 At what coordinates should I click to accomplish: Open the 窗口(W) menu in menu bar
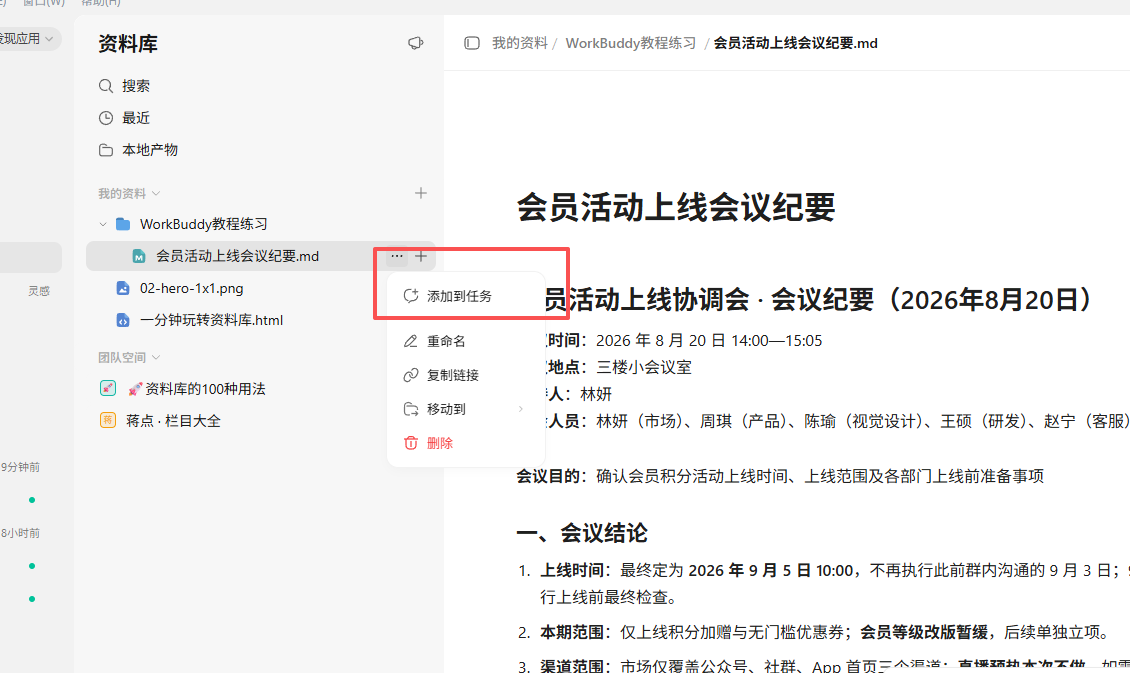[43, 3]
